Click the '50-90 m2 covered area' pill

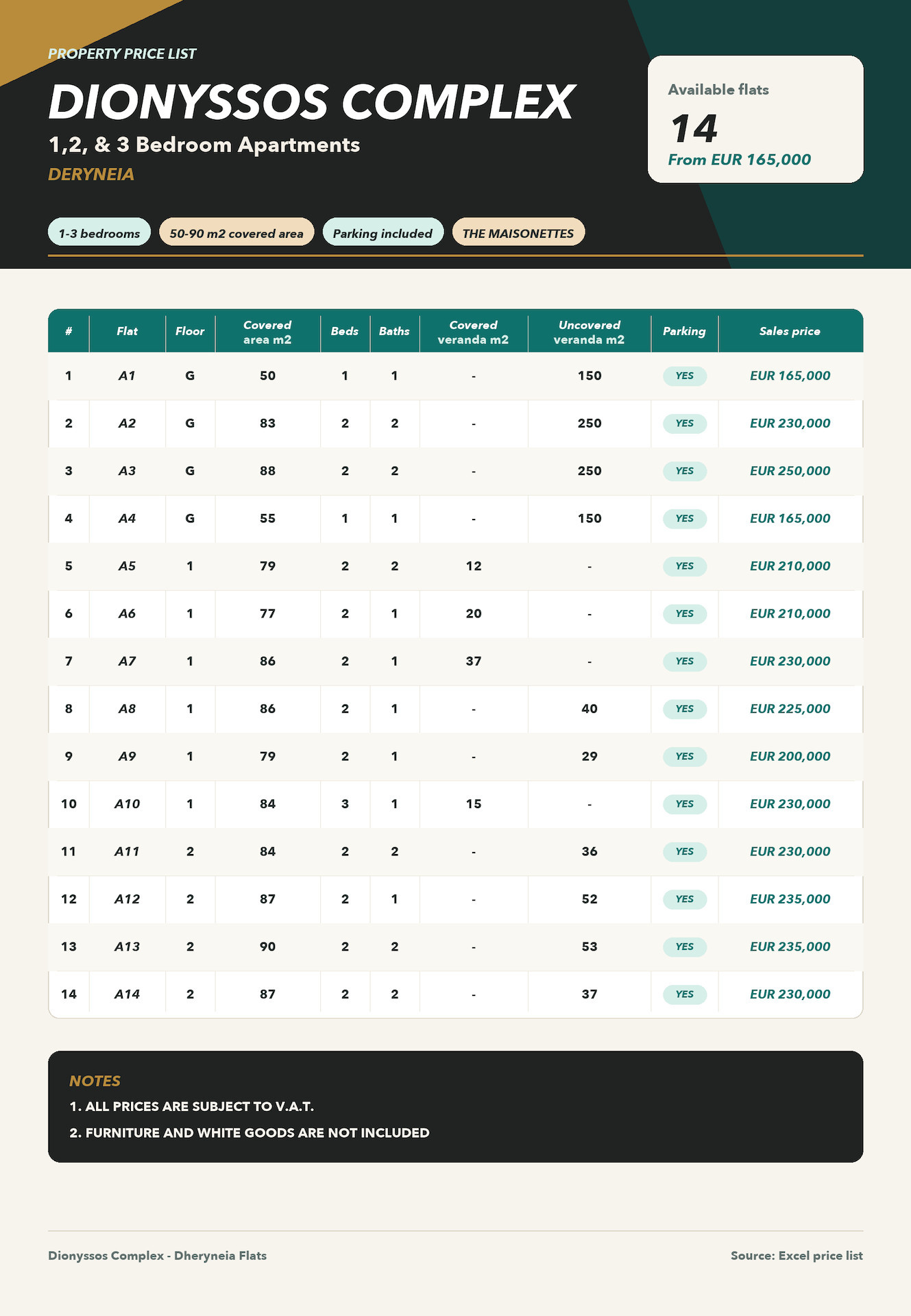(x=236, y=233)
